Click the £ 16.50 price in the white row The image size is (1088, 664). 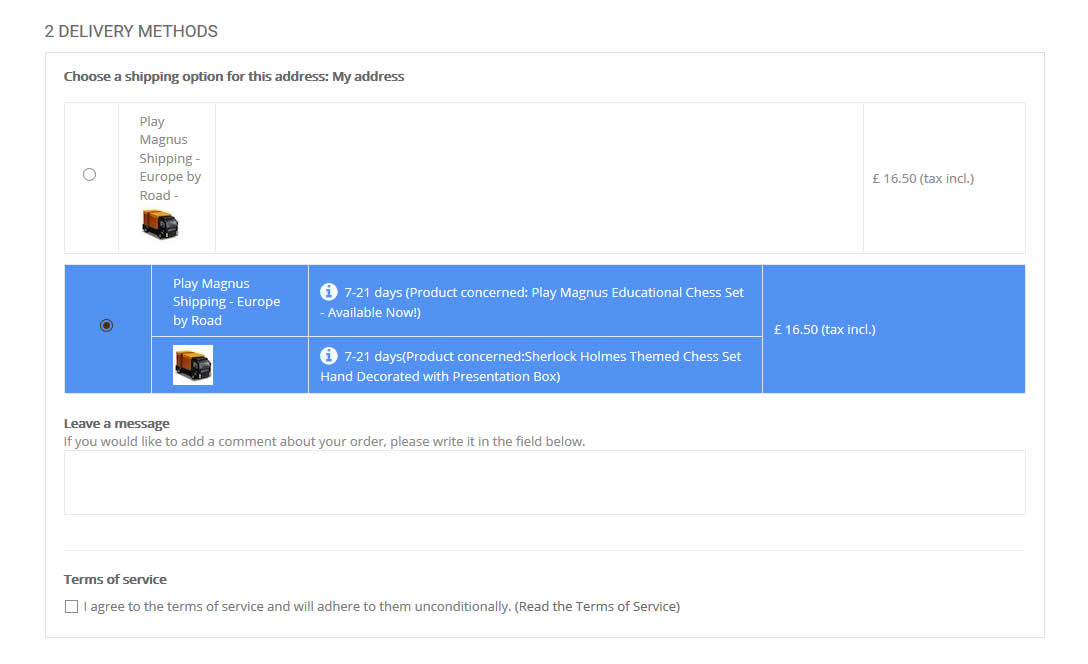[x=922, y=179]
